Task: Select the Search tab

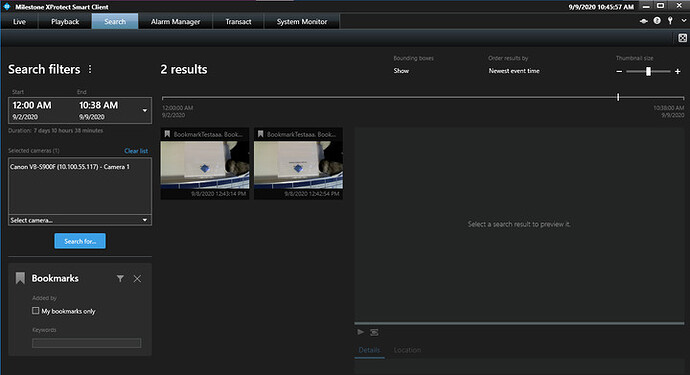Action: [x=115, y=22]
